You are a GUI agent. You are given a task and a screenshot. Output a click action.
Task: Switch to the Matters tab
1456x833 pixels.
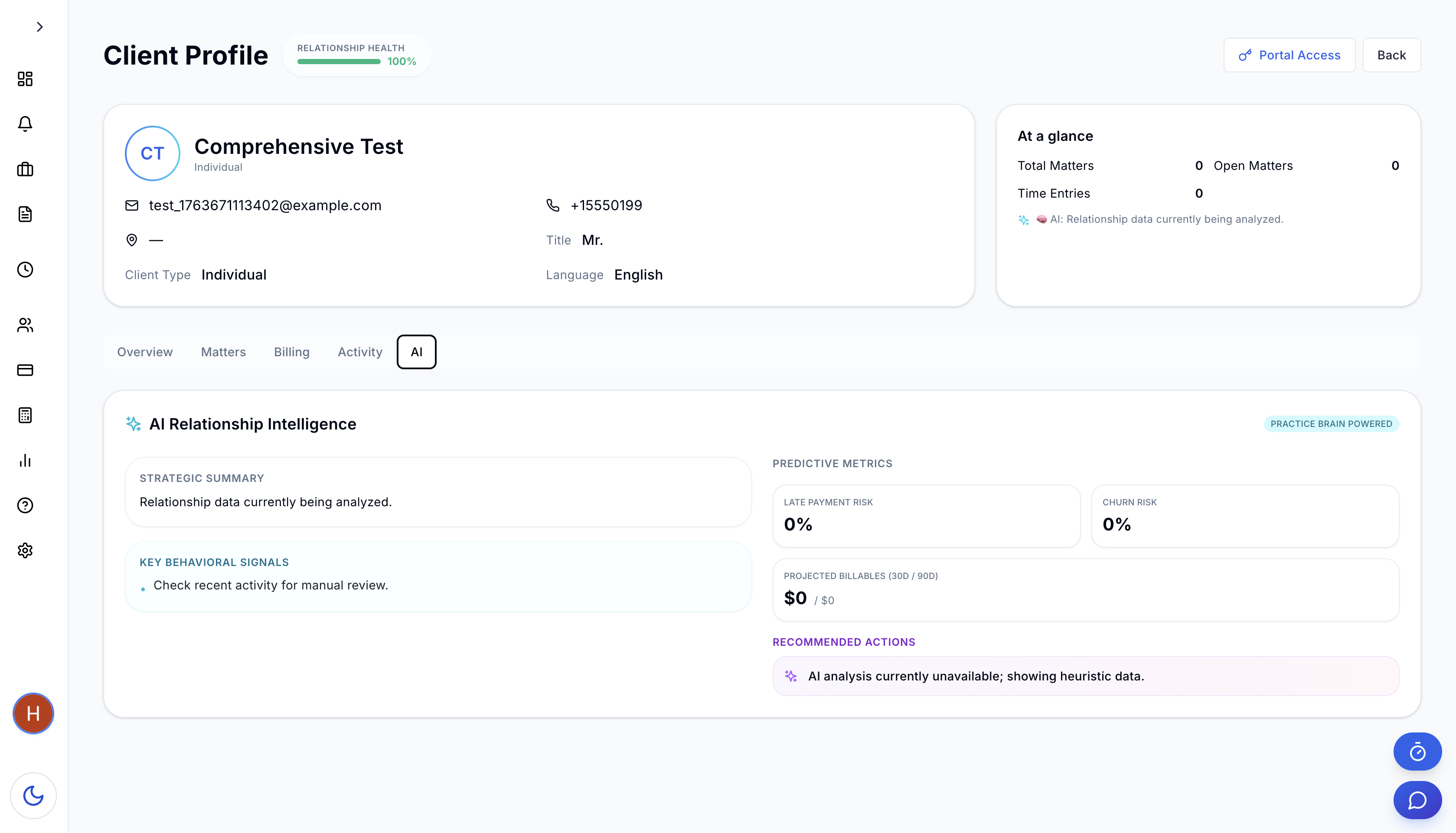point(223,352)
